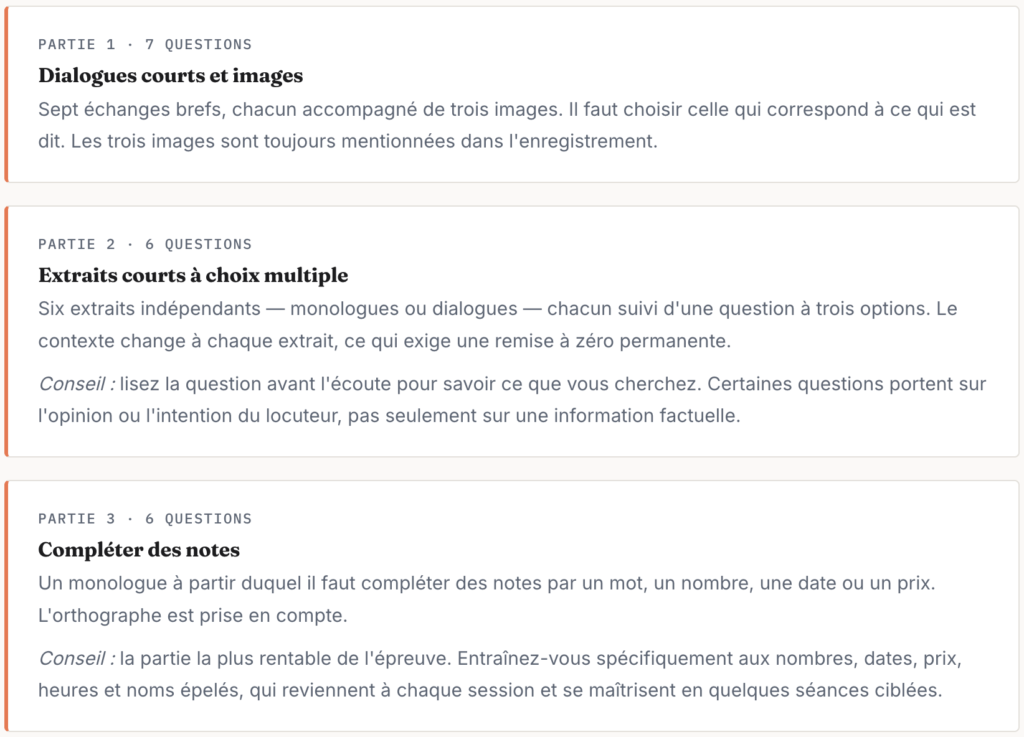Click the 'PARTIE 3 · 6 QUESTIONS' label
Viewport: 1024px width, 737px height.
(144, 519)
